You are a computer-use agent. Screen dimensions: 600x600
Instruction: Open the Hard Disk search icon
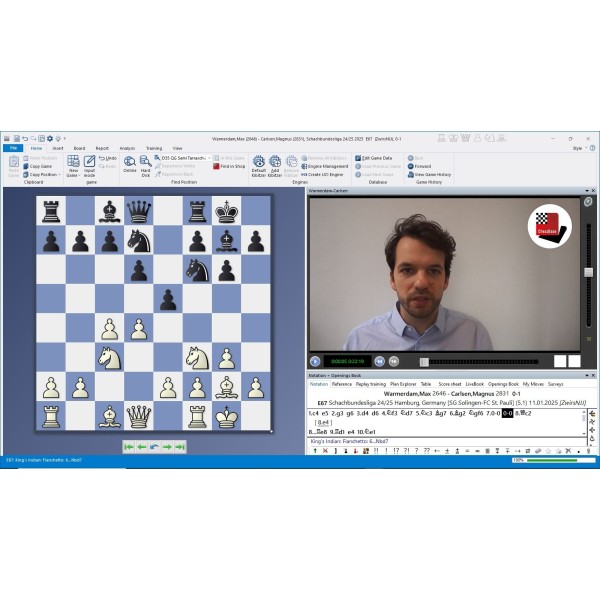pyautogui.click(x=145, y=163)
